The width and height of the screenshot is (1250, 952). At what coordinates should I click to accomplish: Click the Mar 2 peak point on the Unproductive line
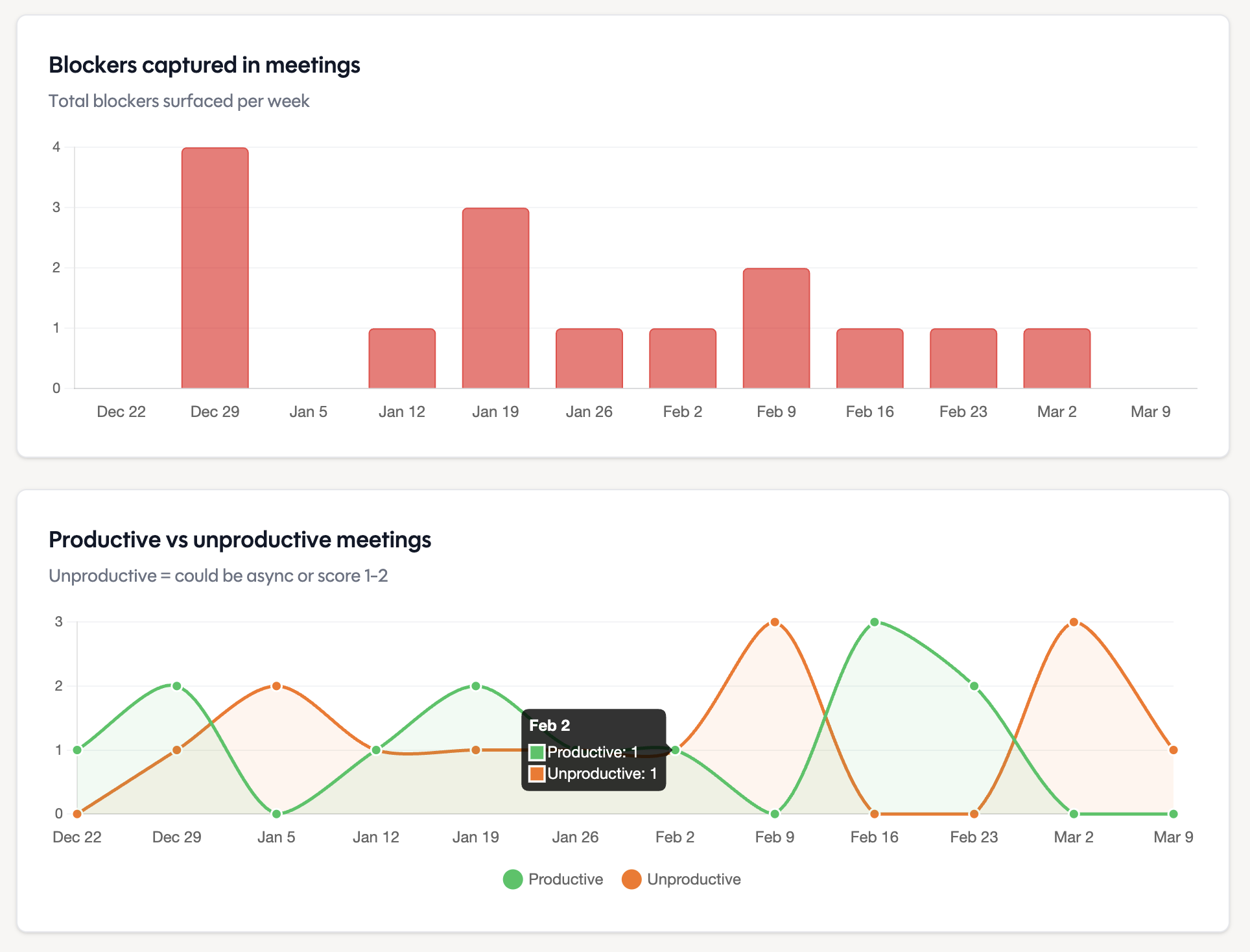click(1073, 621)
